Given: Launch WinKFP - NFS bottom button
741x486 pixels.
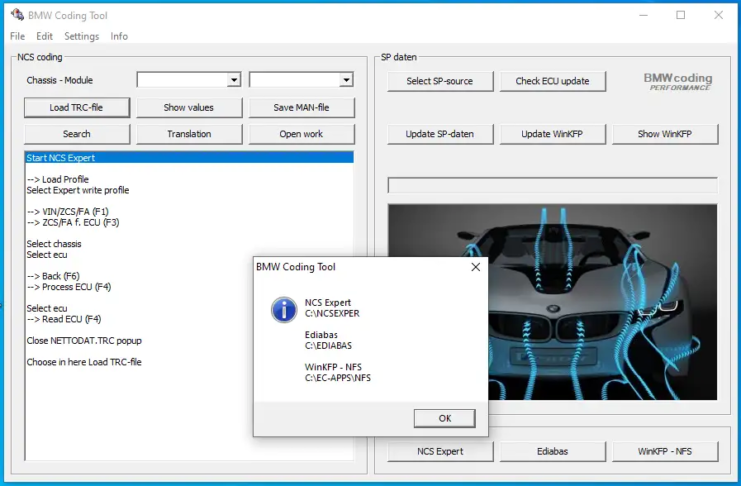Looking at the screenshot, I should 665,451.
